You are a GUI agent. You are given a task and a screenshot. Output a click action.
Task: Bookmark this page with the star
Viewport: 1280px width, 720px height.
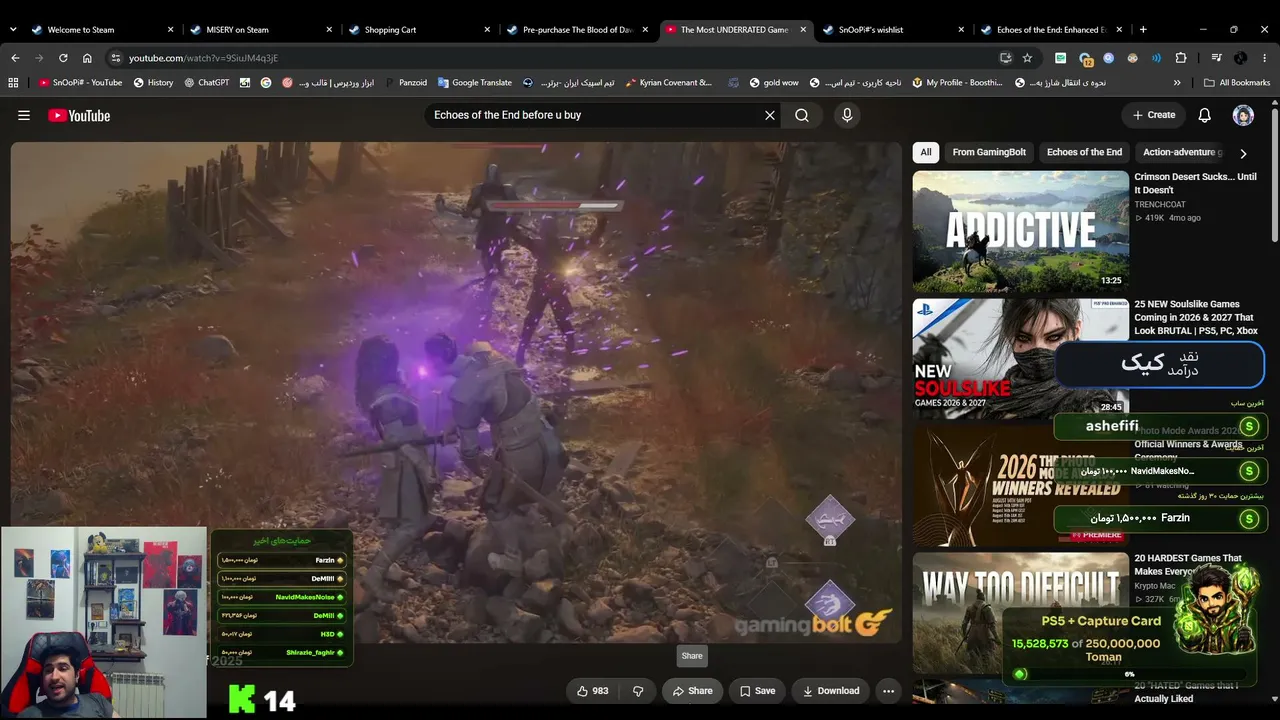(1027, 58)
